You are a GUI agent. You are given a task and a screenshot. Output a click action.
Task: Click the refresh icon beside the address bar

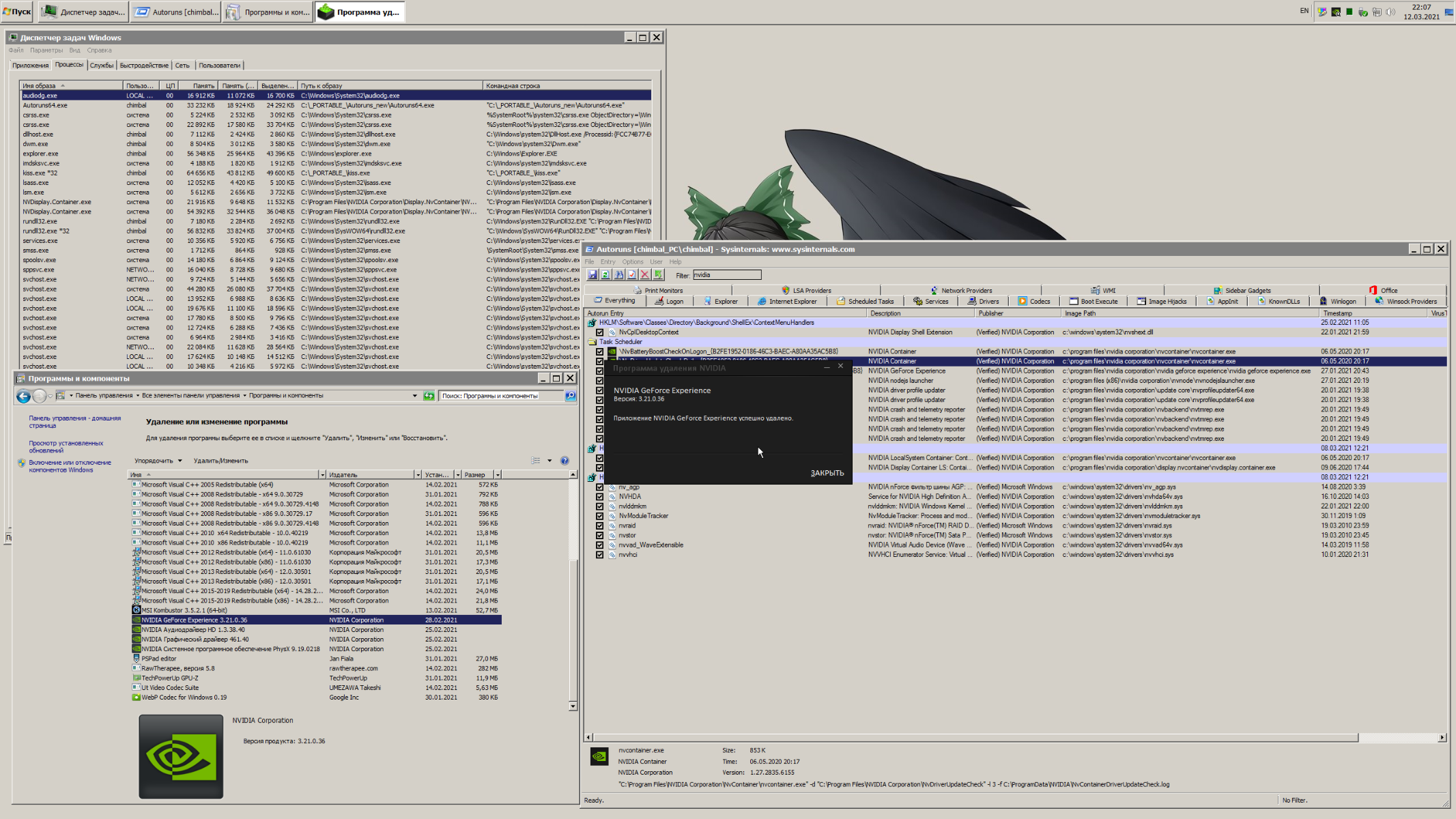[429, 396]
